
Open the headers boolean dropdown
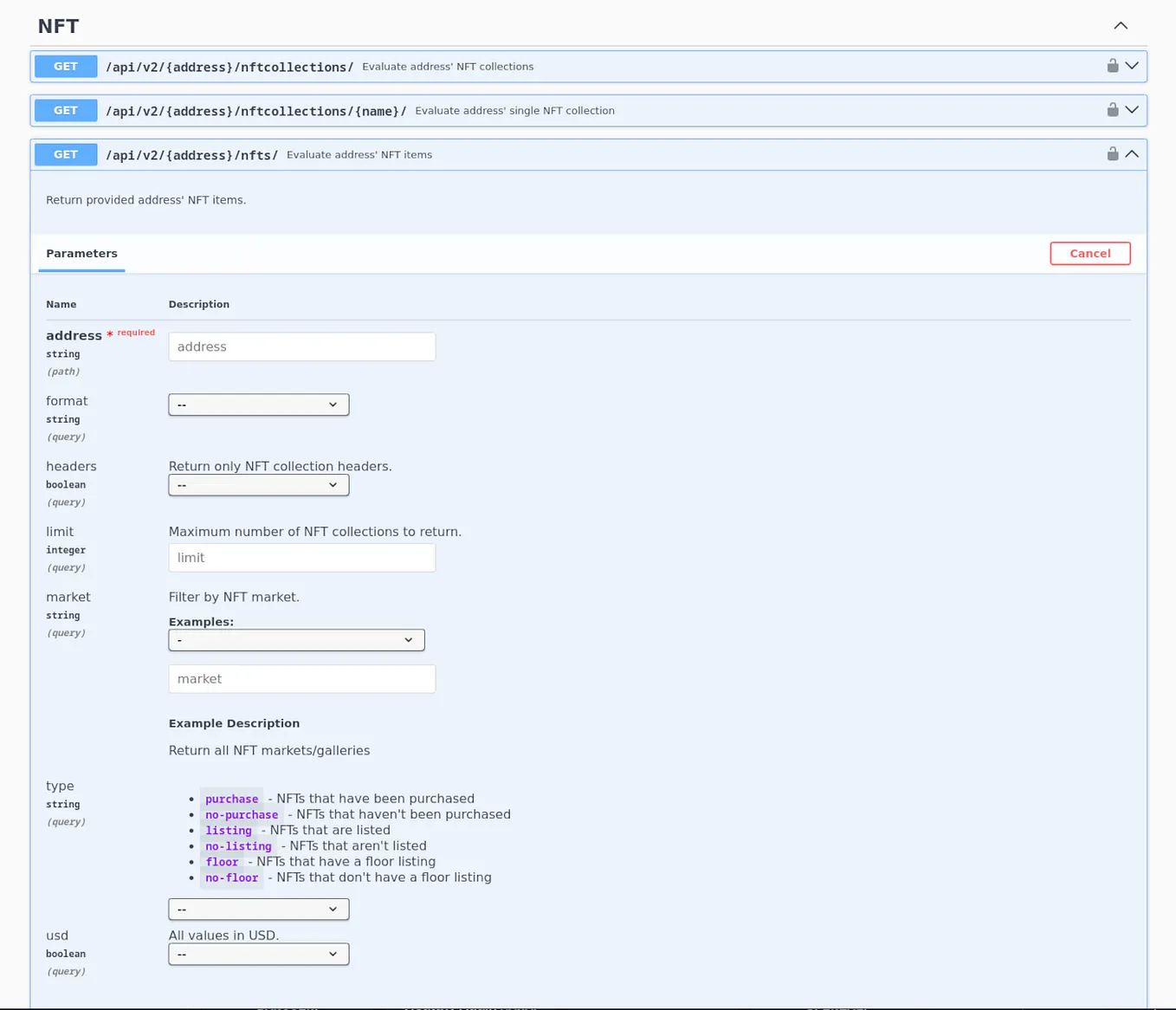pyautogui.click(x=259, y=485)
